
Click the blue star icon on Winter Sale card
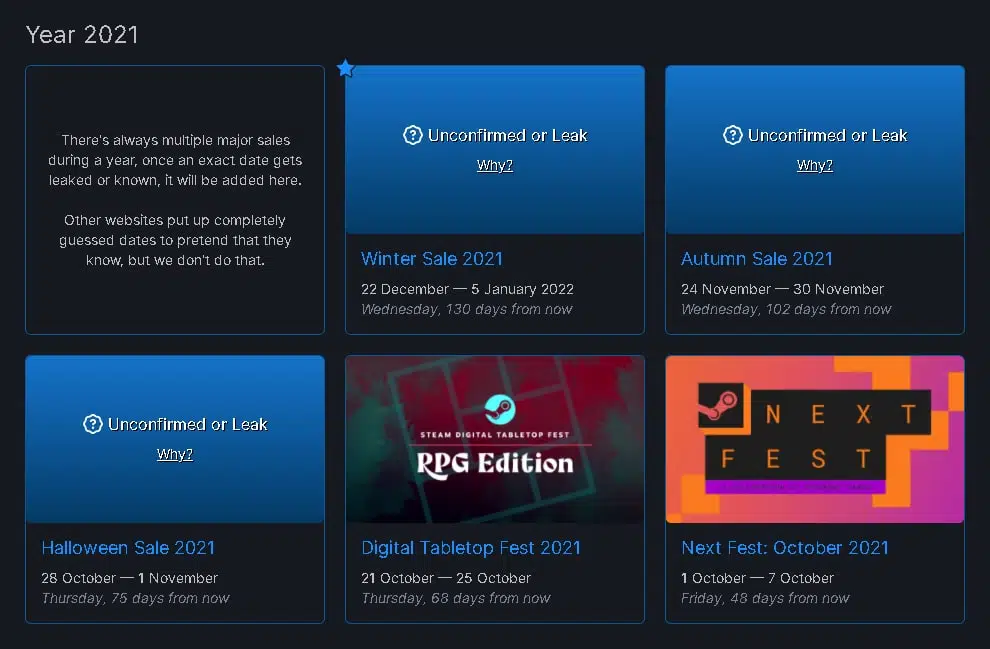point(345,68)
